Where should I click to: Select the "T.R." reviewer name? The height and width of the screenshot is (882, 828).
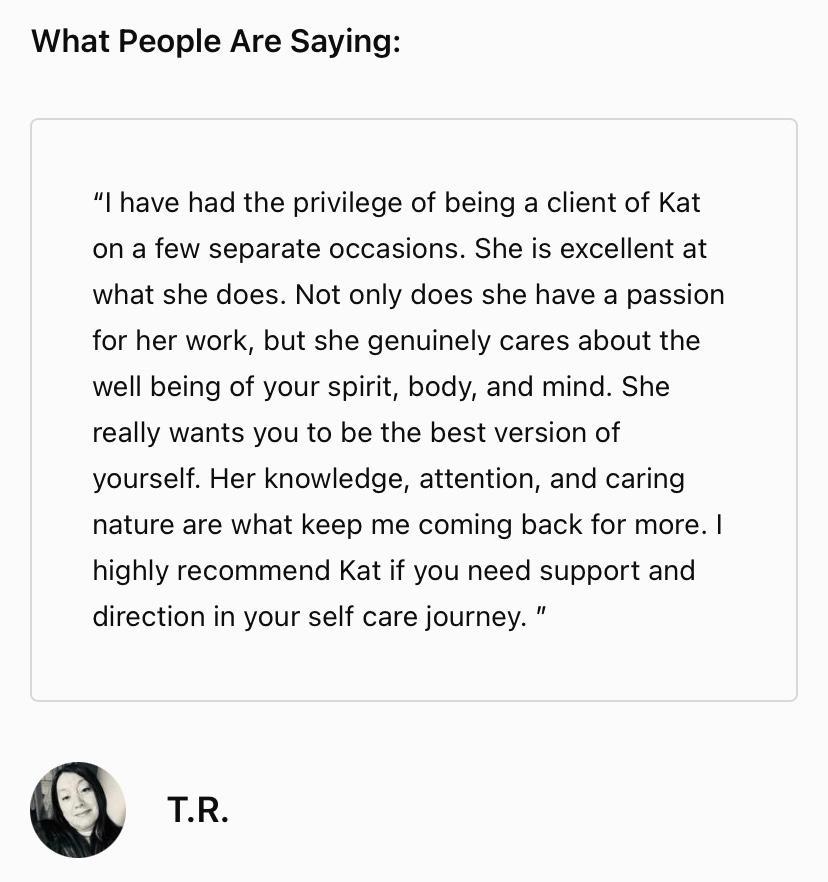(x=198, y=810)
